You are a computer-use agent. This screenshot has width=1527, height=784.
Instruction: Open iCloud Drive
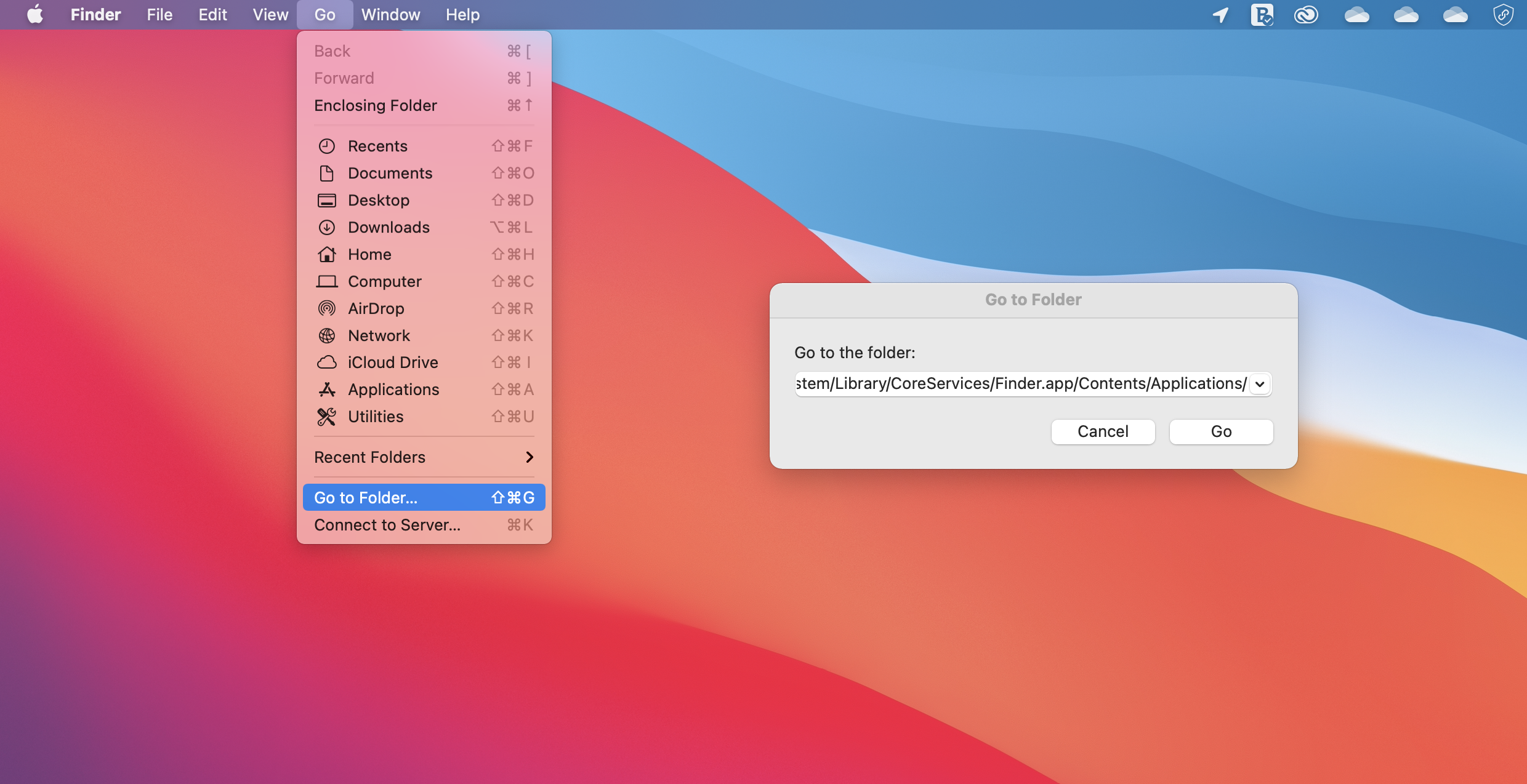tap(393, 362)
